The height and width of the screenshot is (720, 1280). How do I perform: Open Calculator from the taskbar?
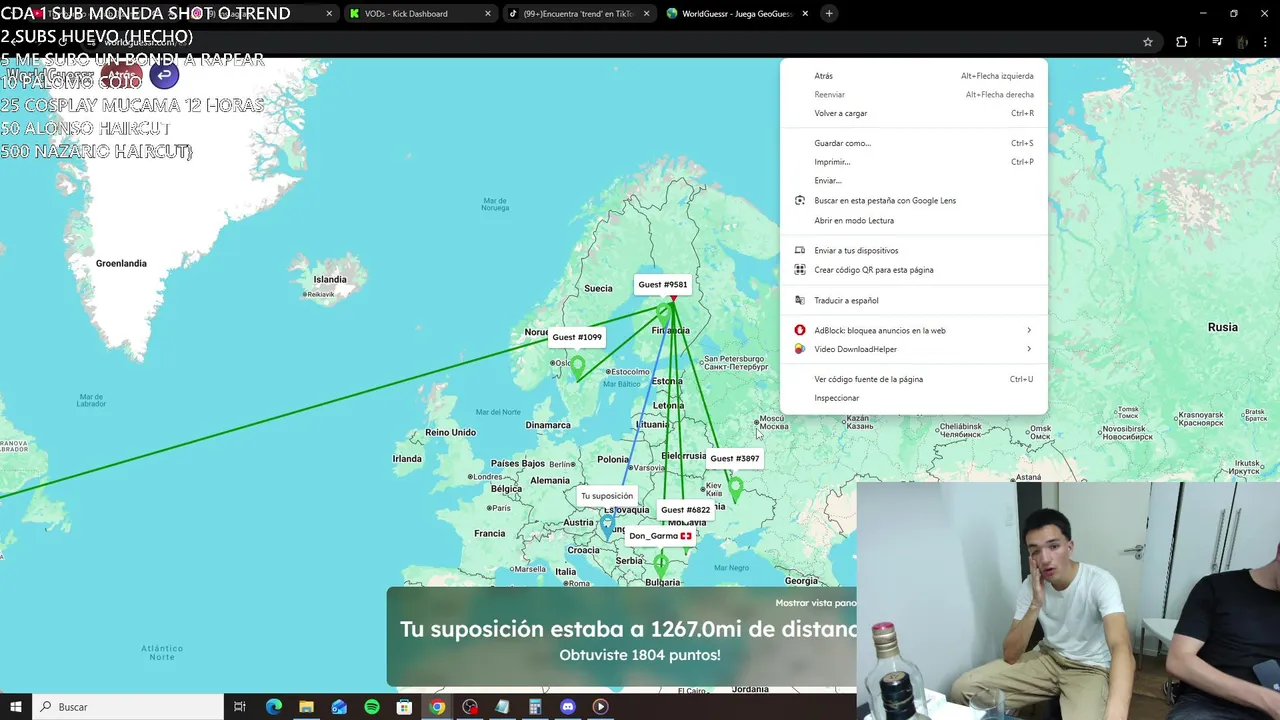[x=535, y=707]
